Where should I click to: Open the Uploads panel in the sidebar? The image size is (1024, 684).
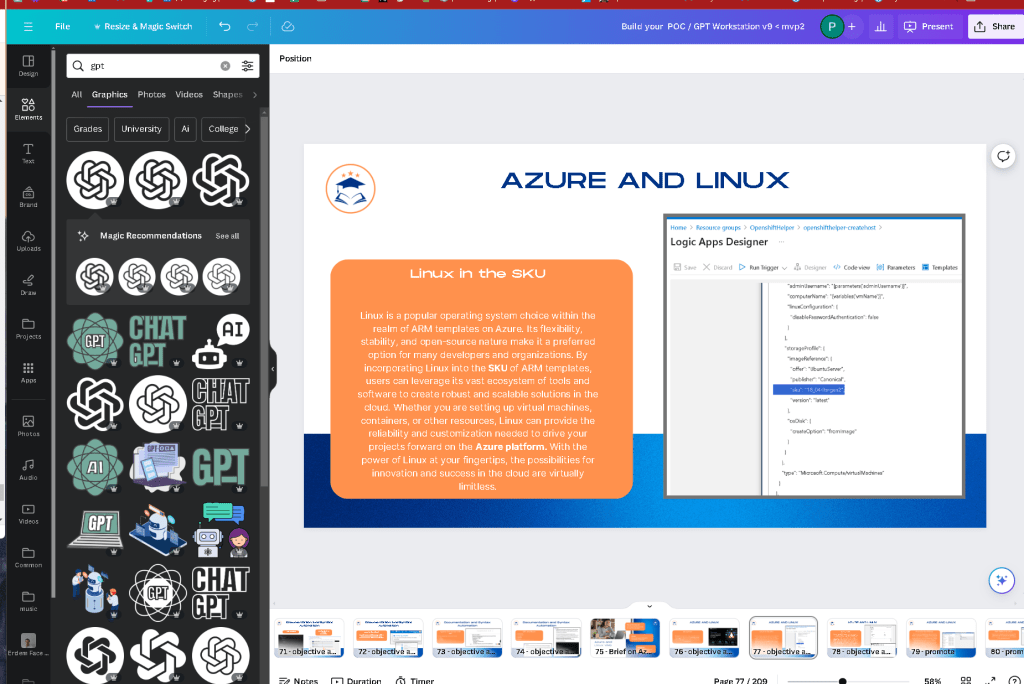tap(28, 240)
